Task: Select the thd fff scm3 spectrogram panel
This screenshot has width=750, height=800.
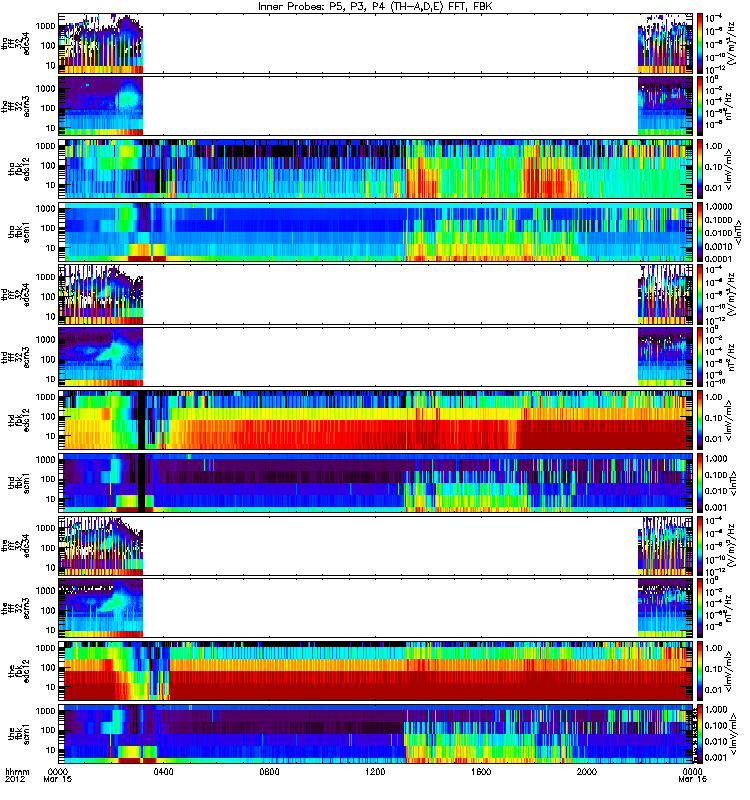Action: point(376,357)
